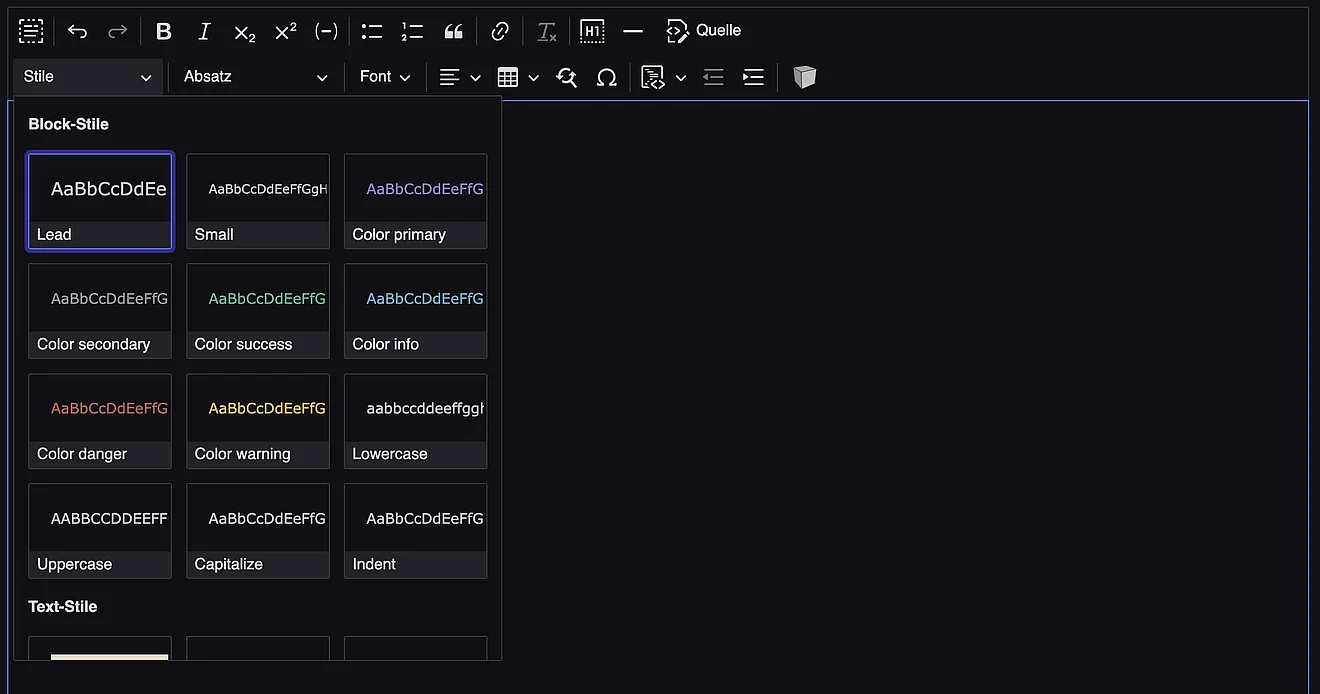Choose the Color danger style
This screenshot has height=694, width=1320.
[x=100, y=421]
